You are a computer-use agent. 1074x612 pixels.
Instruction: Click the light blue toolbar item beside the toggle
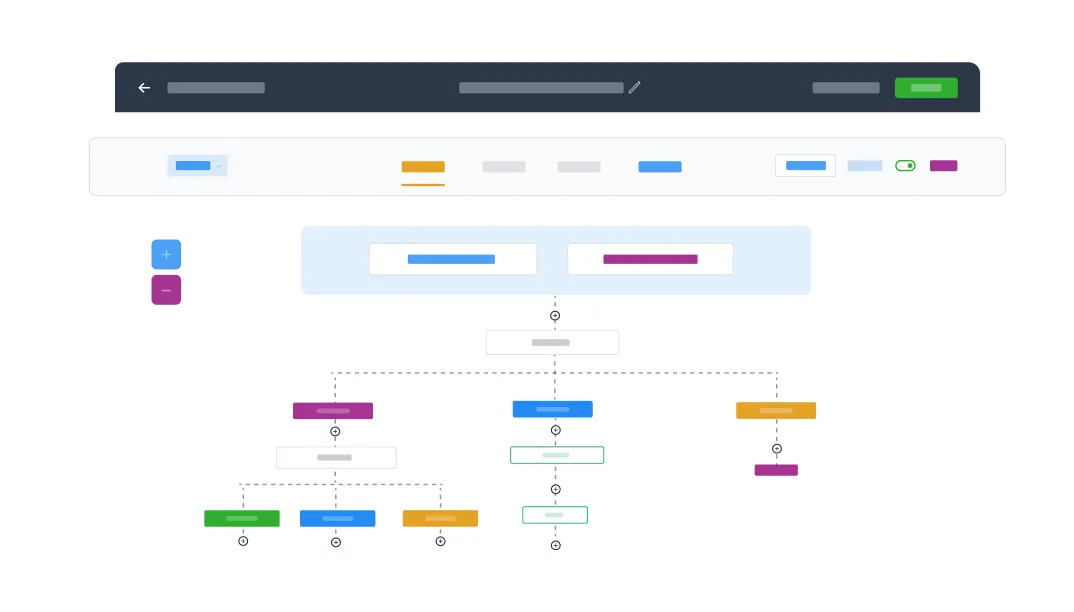tap(864, 166)
